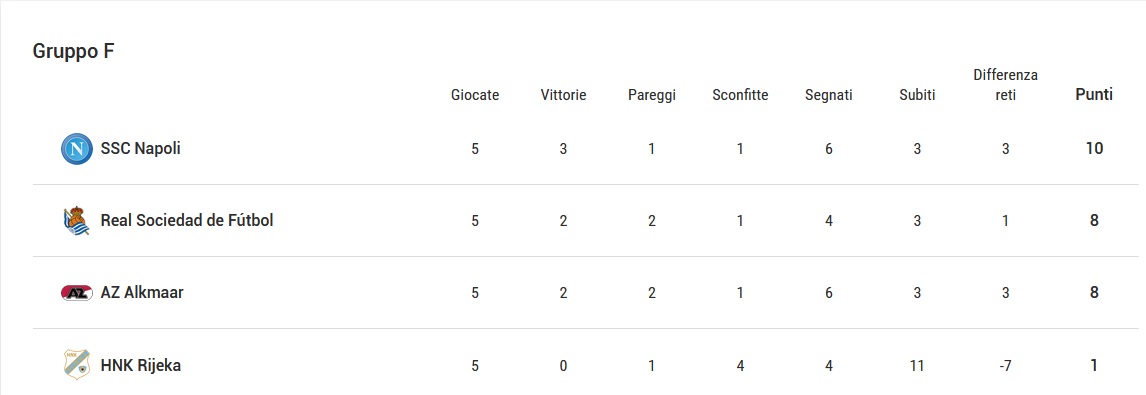1146x395 pixels.
Task: Click Rijeka's -7 goal difference
Action: pos(1006,365)
